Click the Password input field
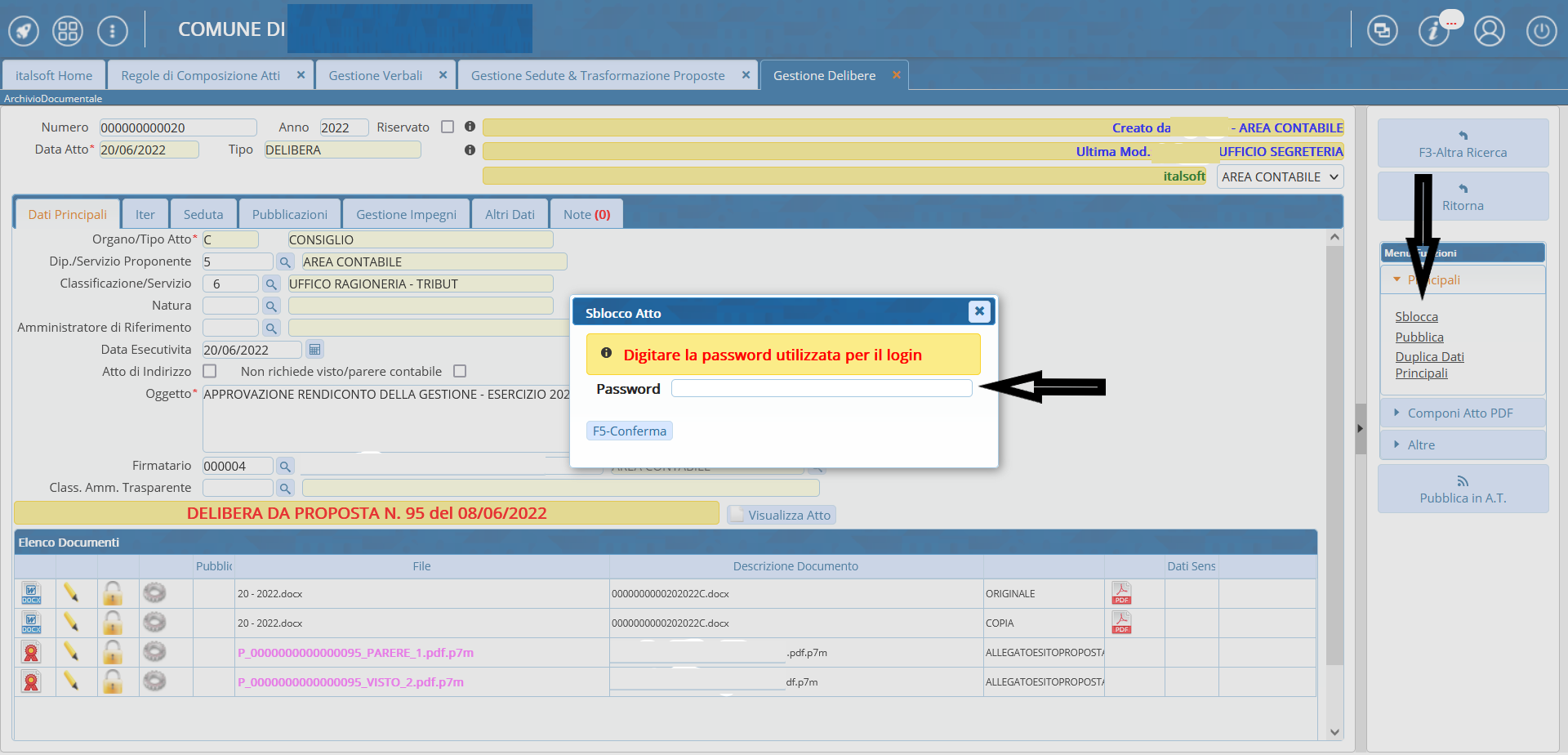Viewport: 1568px width, 755px height. pyautogui.click(x=821, y=389)
